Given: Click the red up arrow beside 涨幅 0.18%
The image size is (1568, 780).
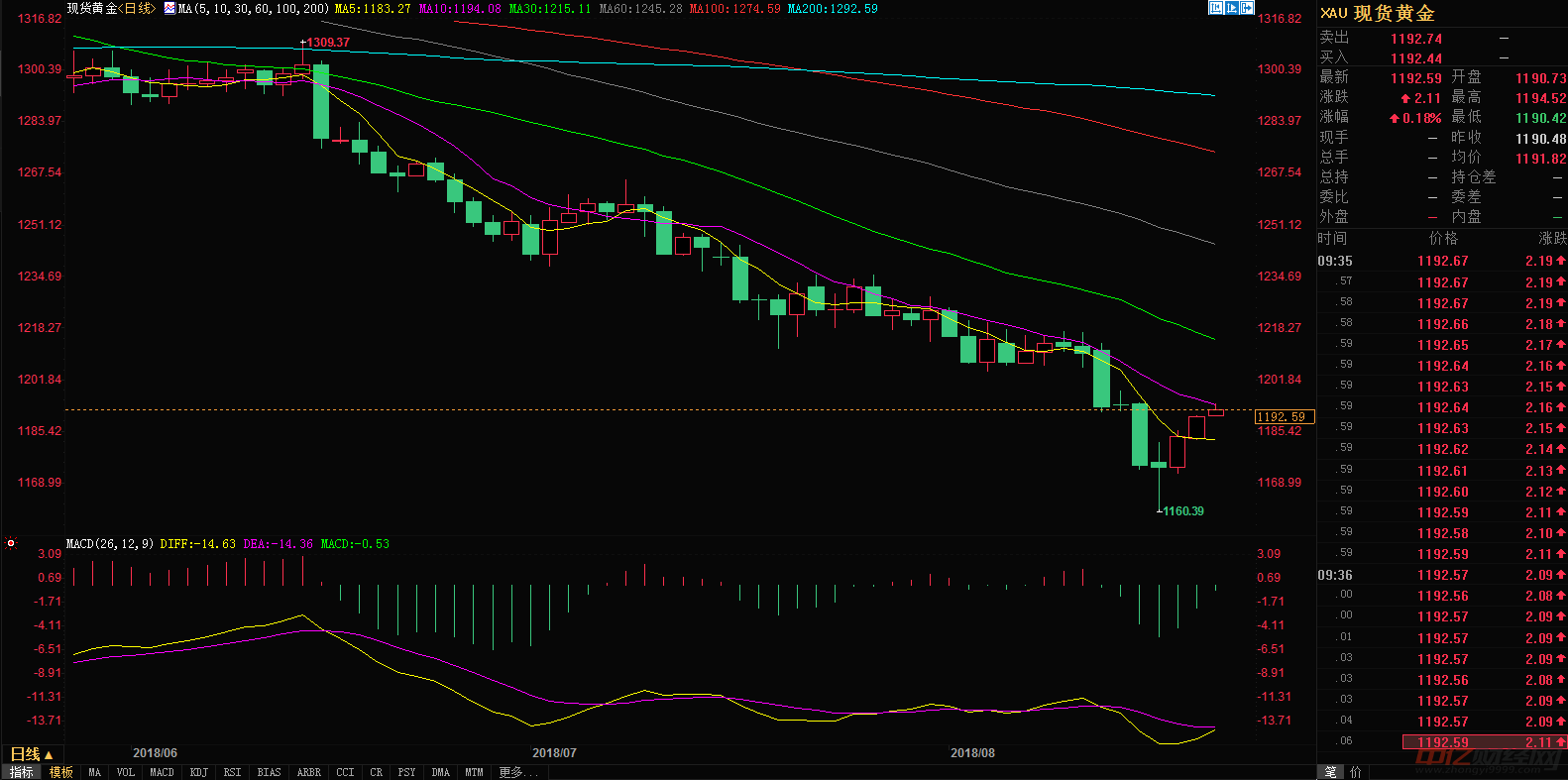Looking at the screenshot, I should (1394, 118).
